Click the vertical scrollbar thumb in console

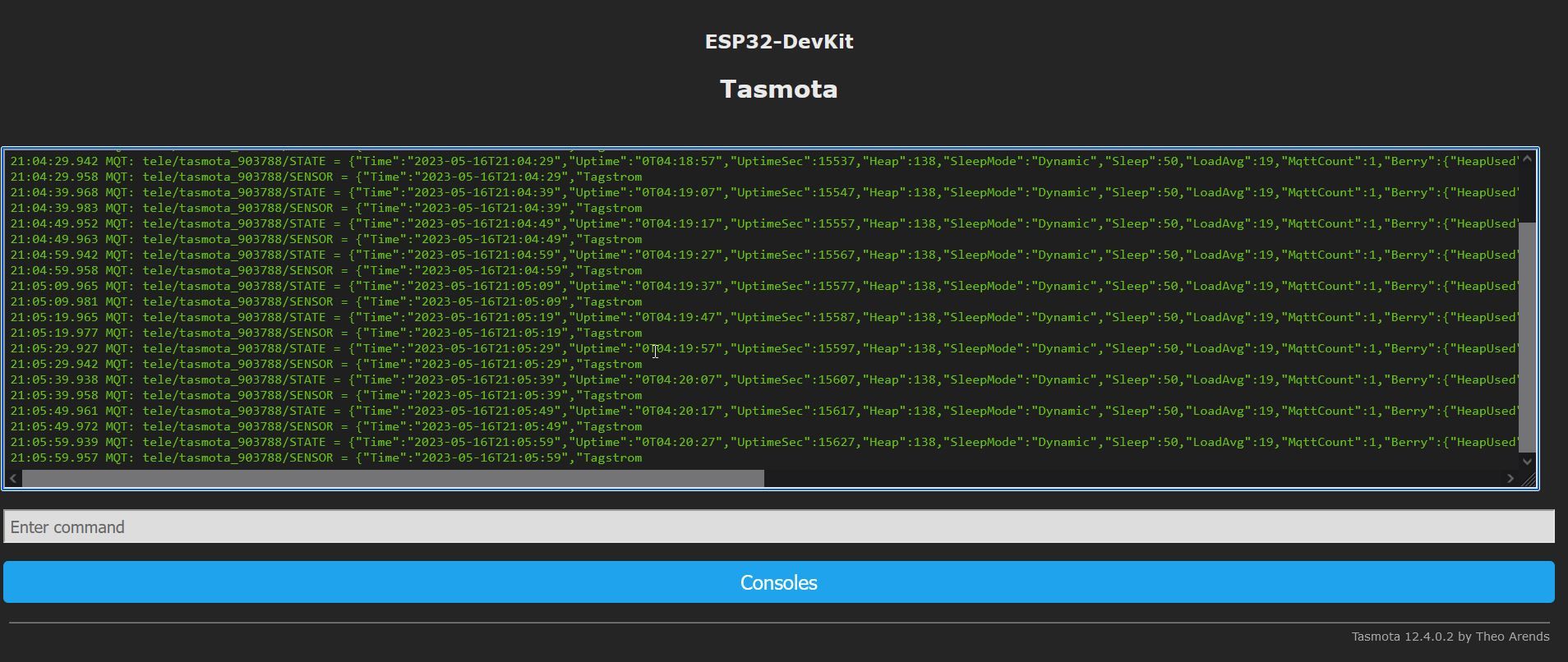click(x=1527, y=337)
